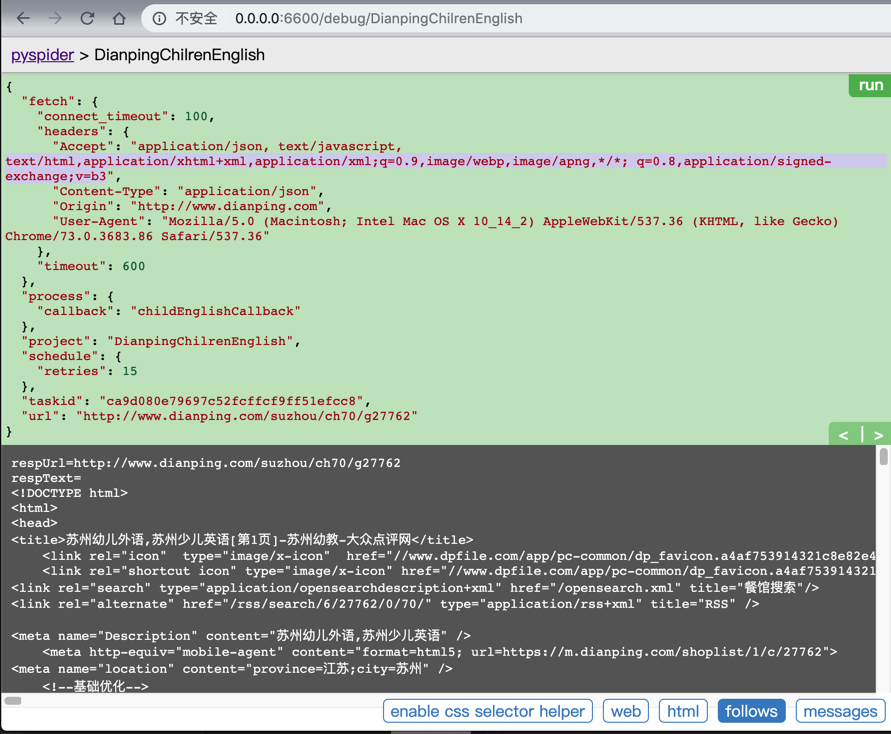This screenshot has height=734, width=891.
Task: Click the connect_timeout value 100
Action: 196,116
